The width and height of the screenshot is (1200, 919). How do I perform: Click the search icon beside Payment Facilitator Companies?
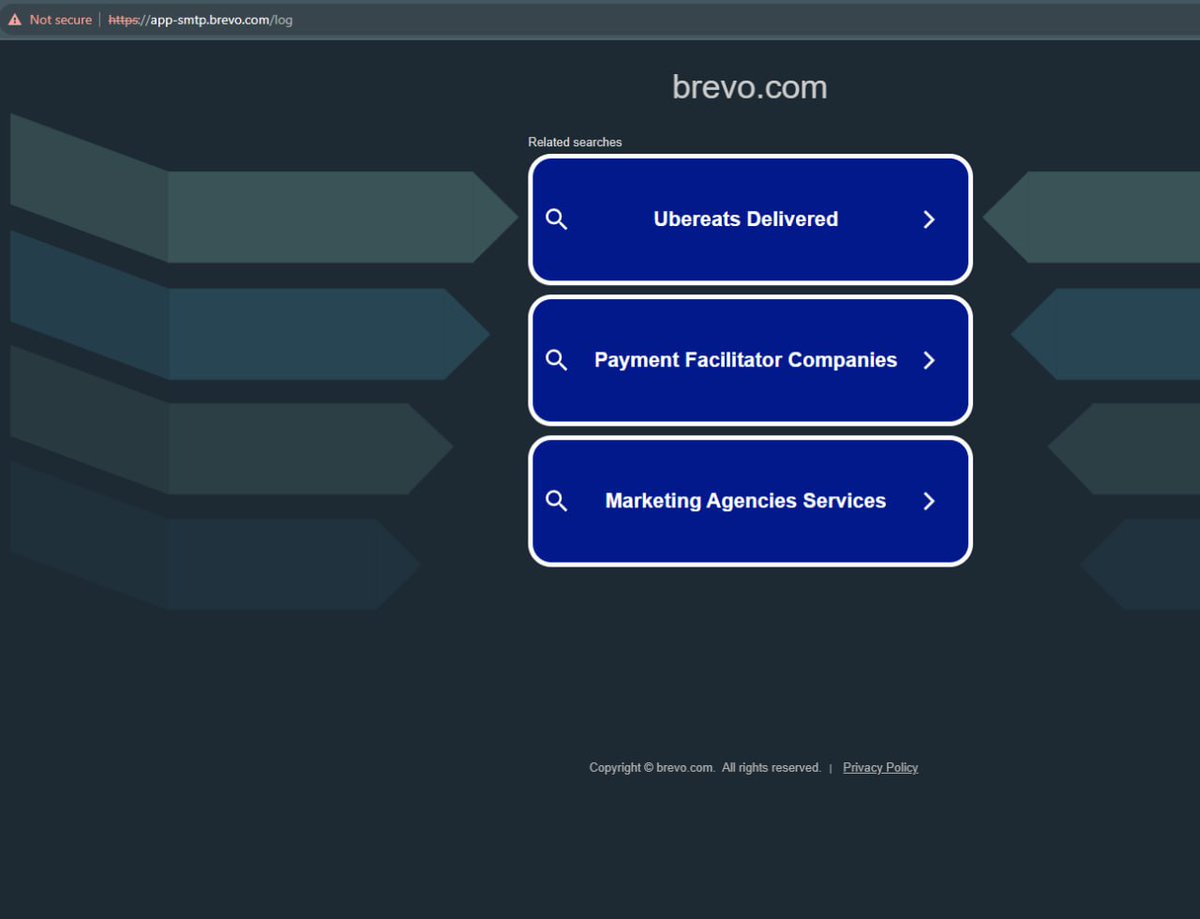pyautogui.click(x=557, y=360)
